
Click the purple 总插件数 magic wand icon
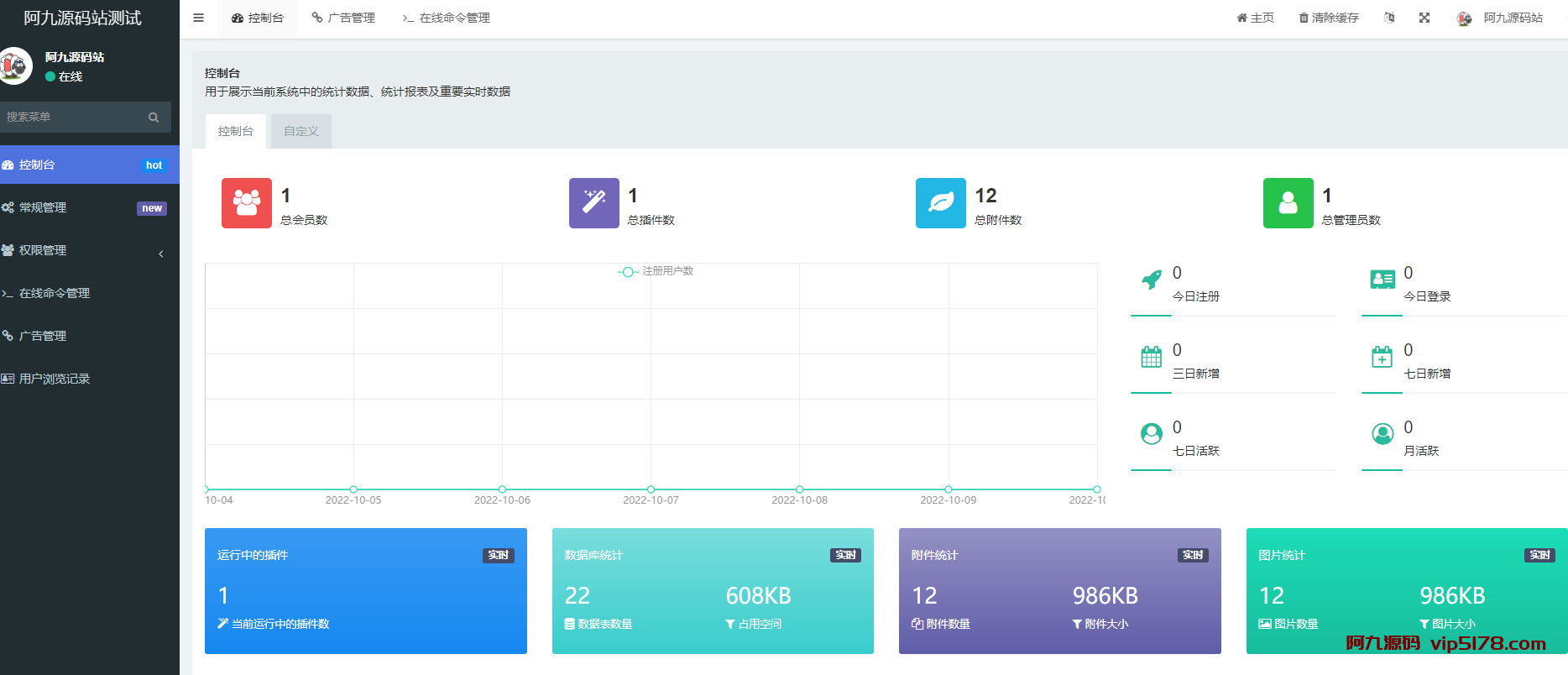tap(594, 203)
